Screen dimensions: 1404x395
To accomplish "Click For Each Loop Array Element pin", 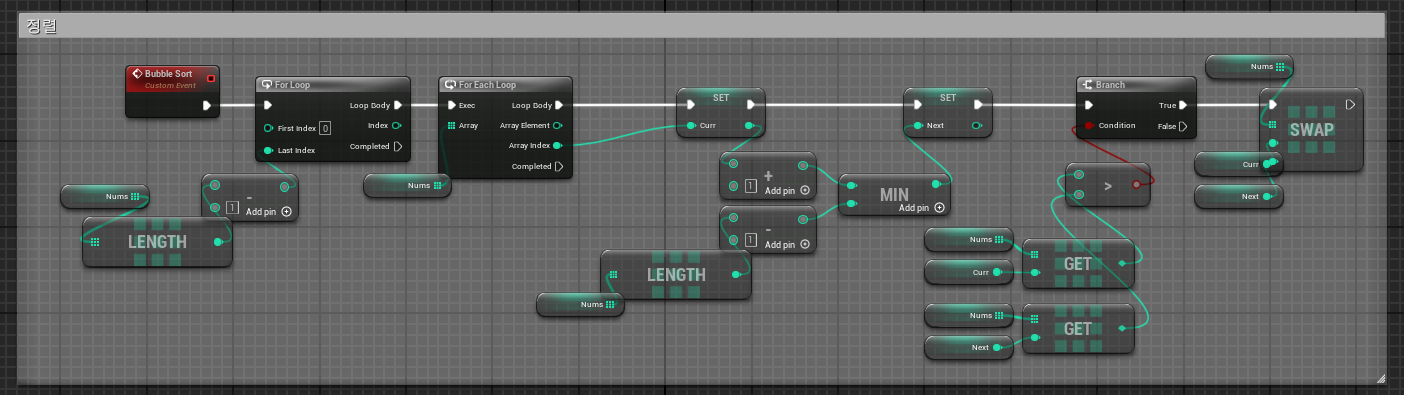I will click(x=558, y=126).
